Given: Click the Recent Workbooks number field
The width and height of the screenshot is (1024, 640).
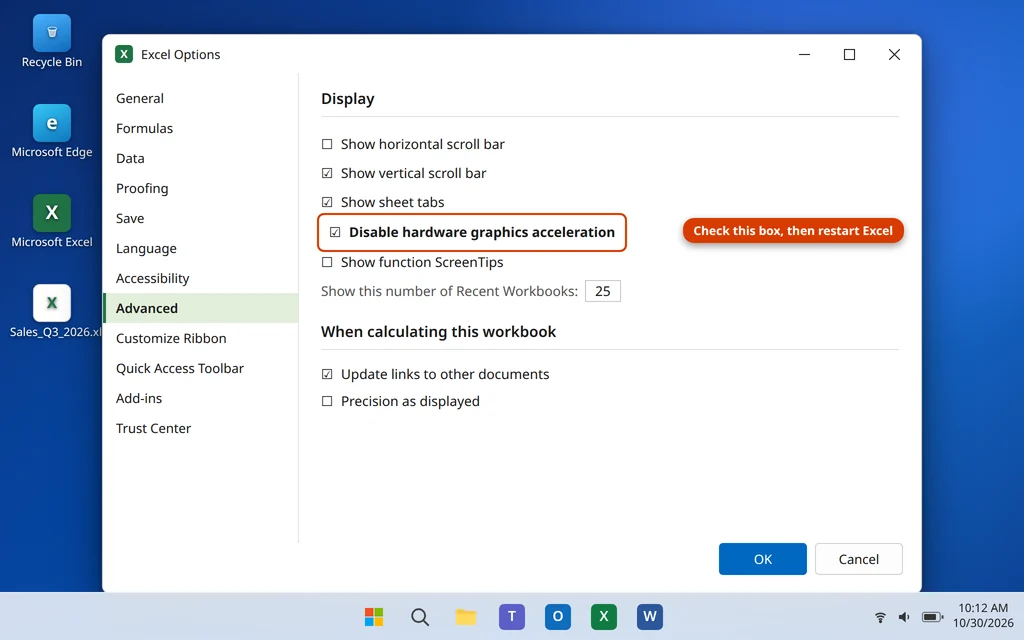Looking at the screenshot, I should point(603,291).
